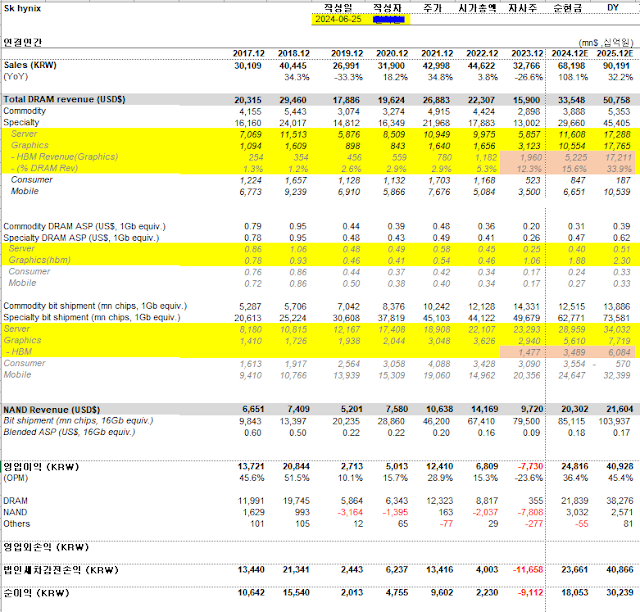The image size is (640, 612).
Task: Select the Specialty DRAM ASP label
Action: pos(81,238)
